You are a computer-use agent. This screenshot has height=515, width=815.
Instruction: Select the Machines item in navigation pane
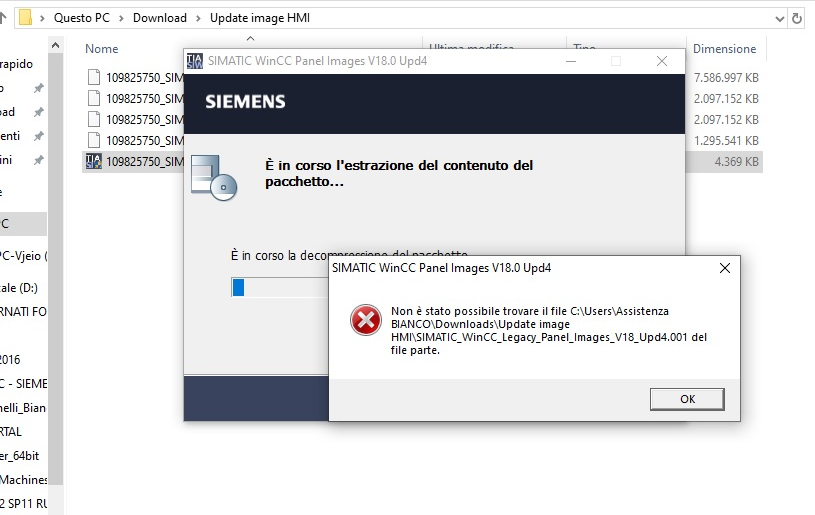(24, 480)
